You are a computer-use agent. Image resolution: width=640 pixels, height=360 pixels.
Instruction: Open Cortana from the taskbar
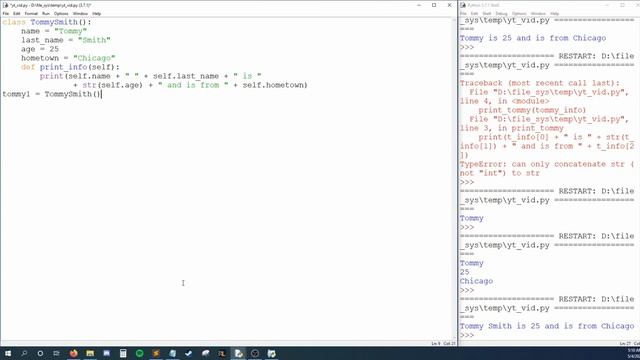coord(40,353)
